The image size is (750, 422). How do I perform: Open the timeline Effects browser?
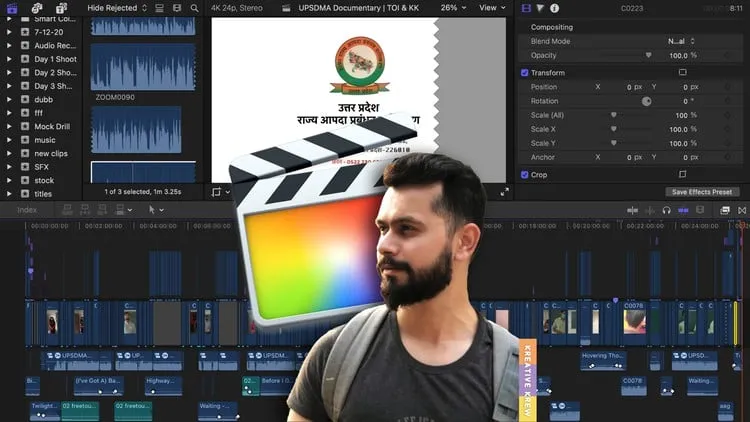coord(725,210)
